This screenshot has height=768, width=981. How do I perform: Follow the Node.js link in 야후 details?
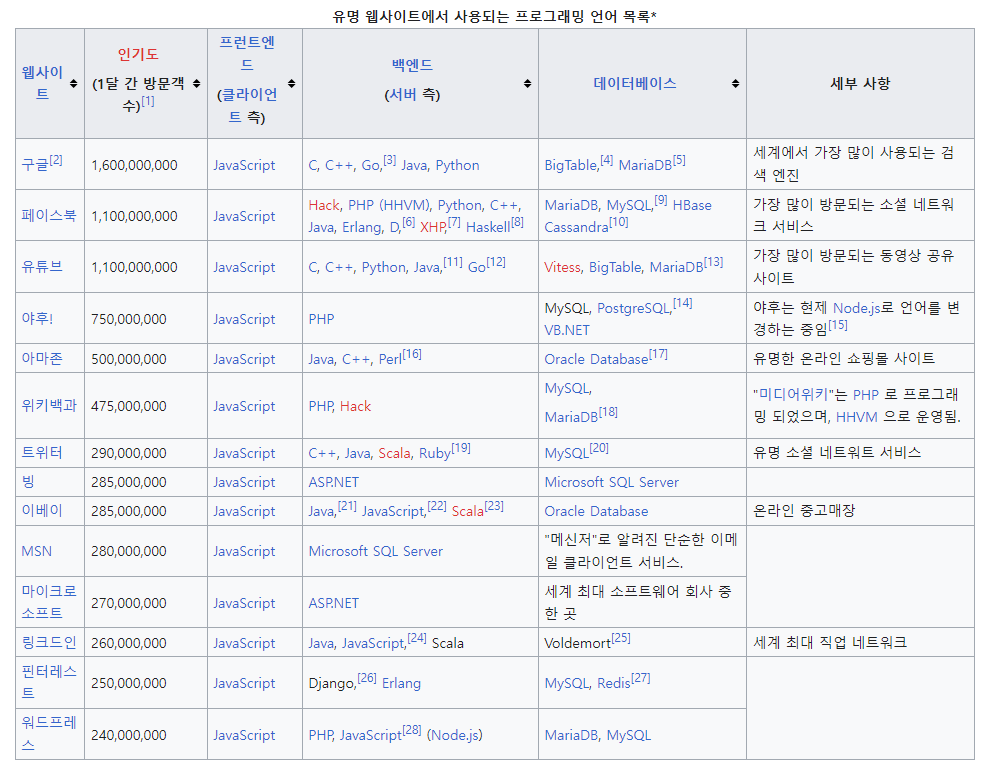click(x=857, y=308)
